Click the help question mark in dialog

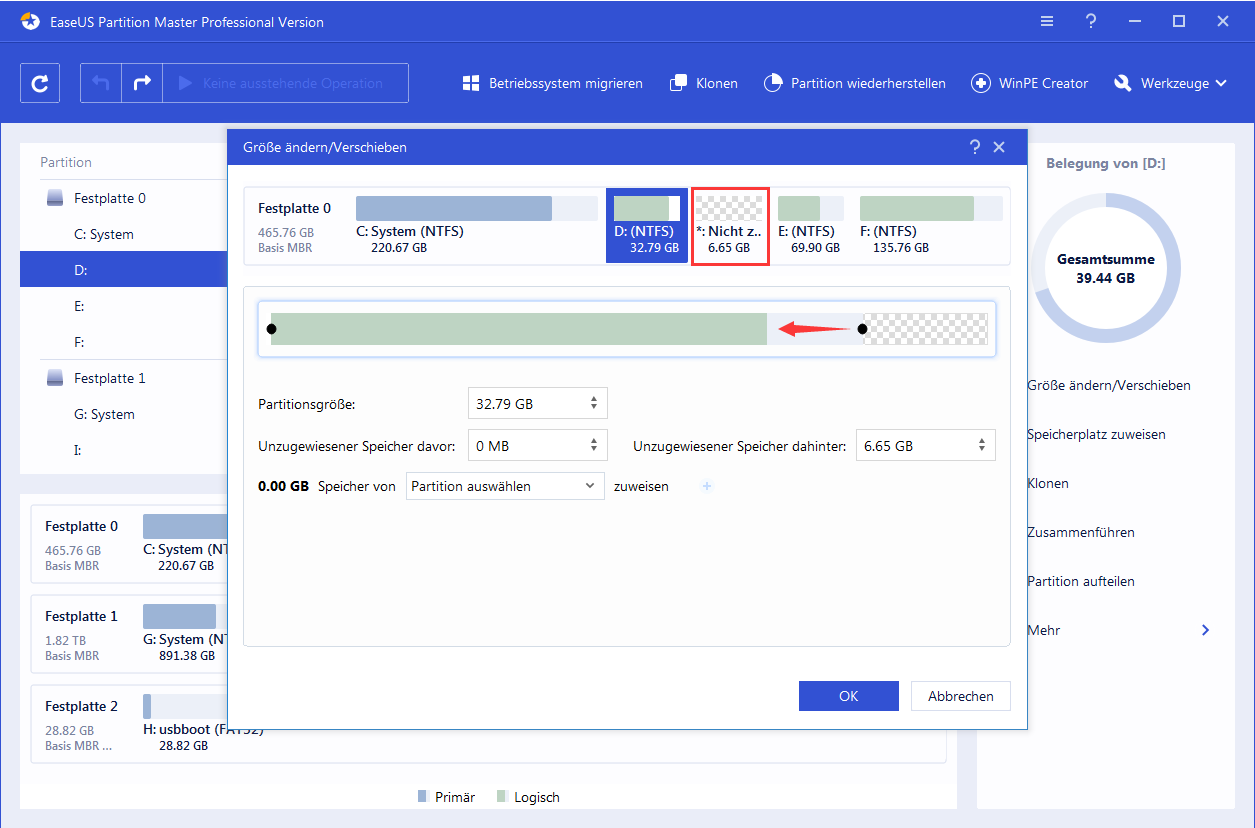tap(975, 147)
